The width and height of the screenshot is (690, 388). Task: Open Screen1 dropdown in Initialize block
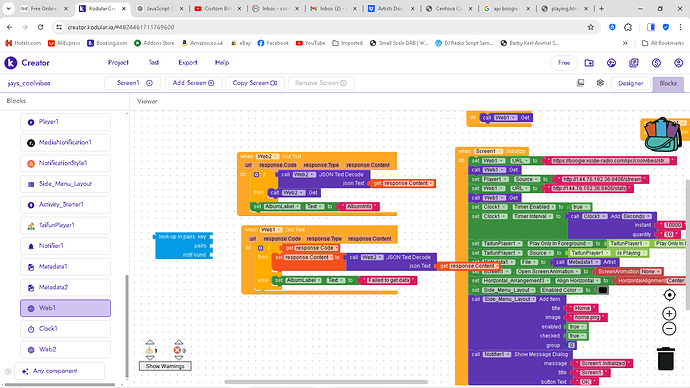pyautogui.click(x=488, y=151)
